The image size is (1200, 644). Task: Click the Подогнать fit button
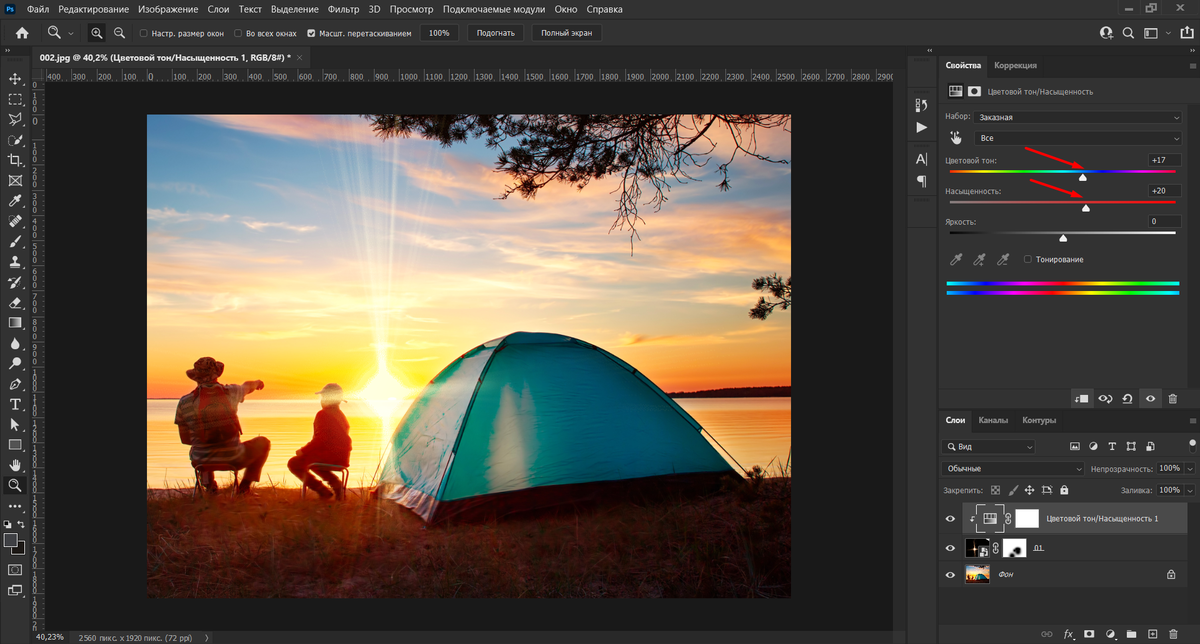click(x=496, y=33)
